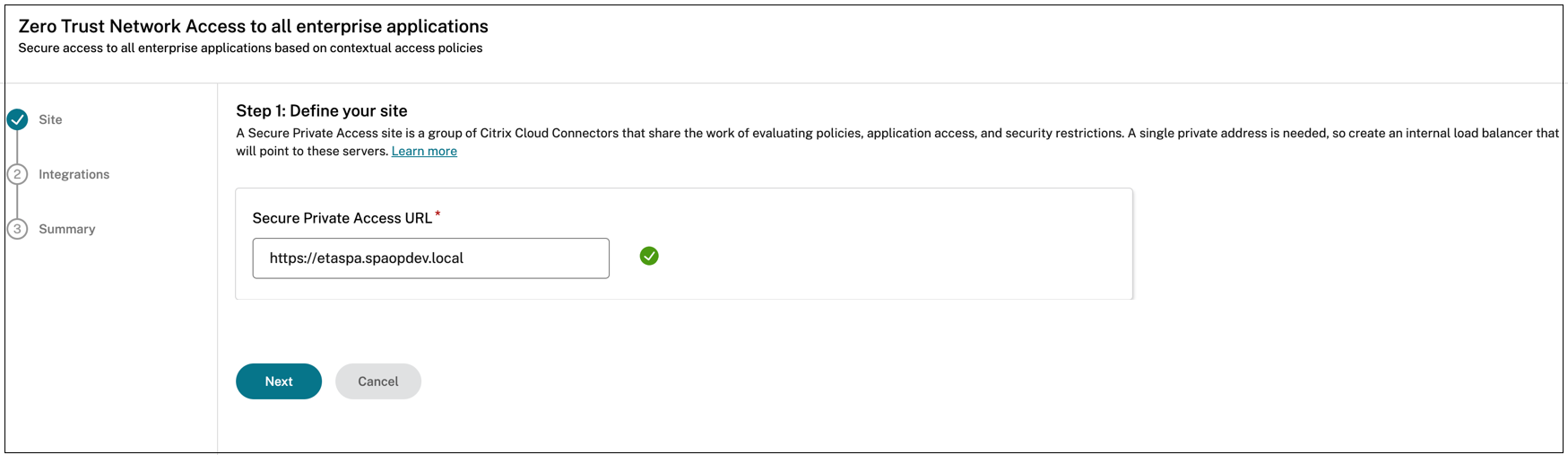Click the step 3 circle icon

pos(17,229)
